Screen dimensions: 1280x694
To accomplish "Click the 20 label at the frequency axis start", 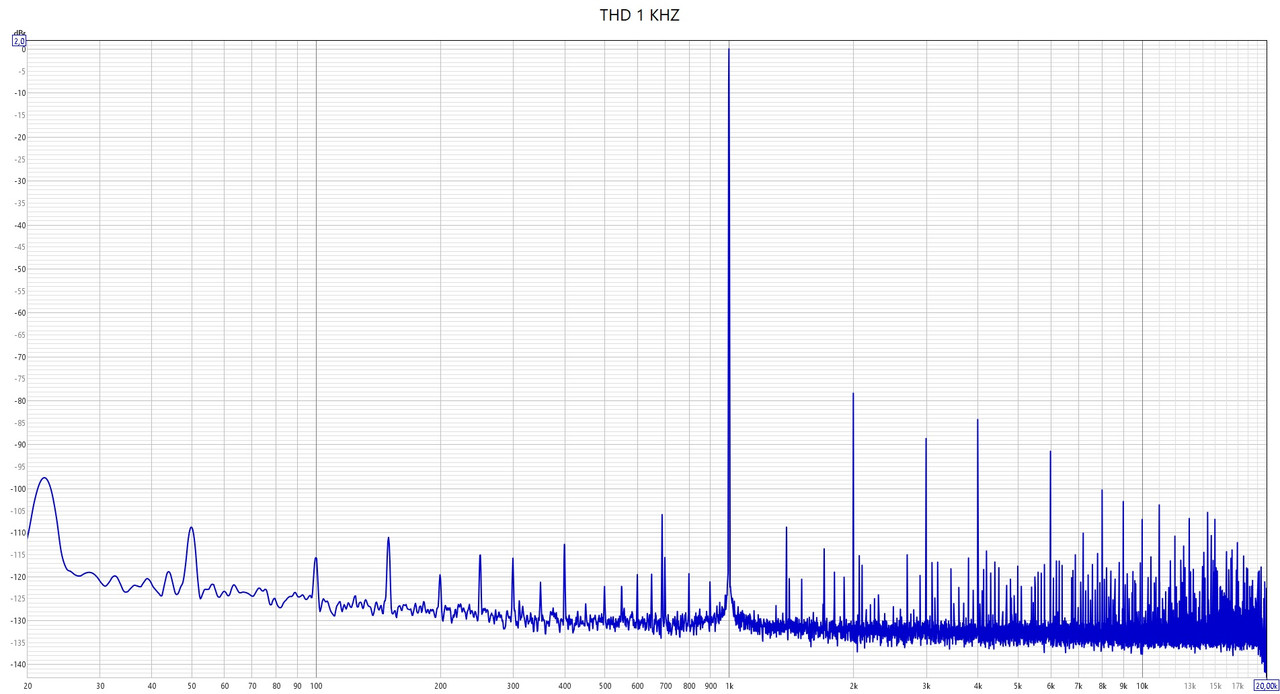I will click(27, 686).
